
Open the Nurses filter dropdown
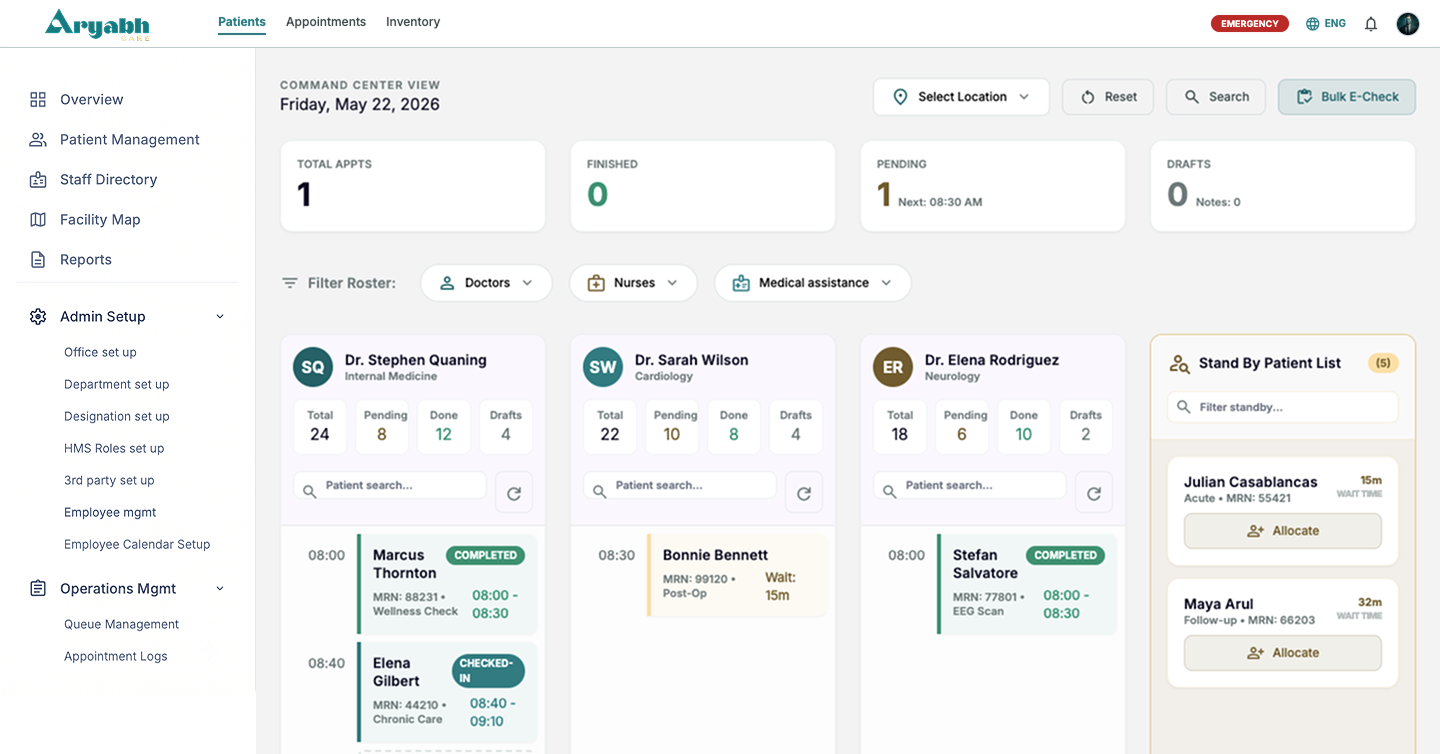point(632,283)
